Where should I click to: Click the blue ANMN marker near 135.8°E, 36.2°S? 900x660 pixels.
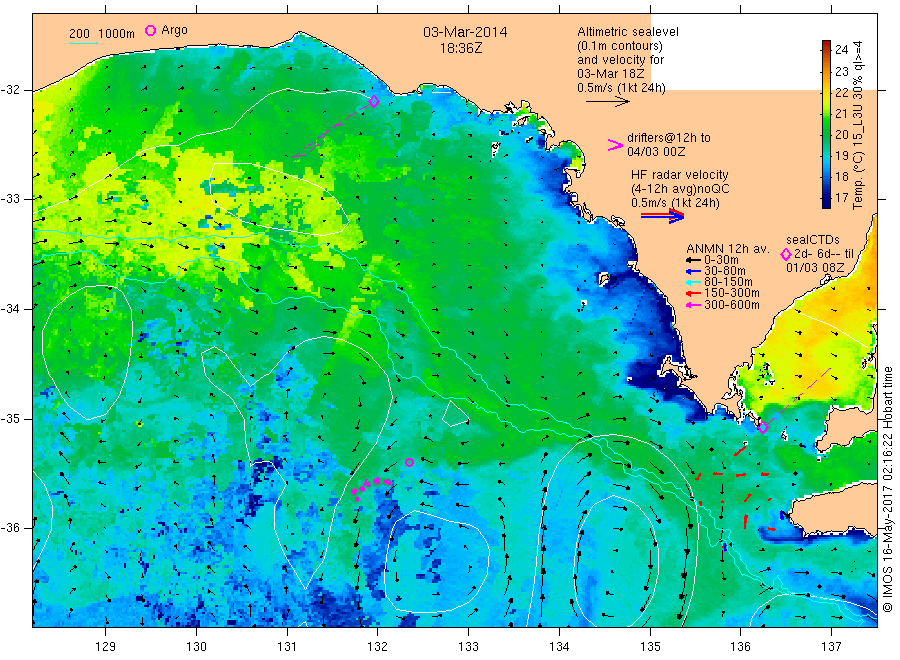pyautogui.click(x=724, y=547)
